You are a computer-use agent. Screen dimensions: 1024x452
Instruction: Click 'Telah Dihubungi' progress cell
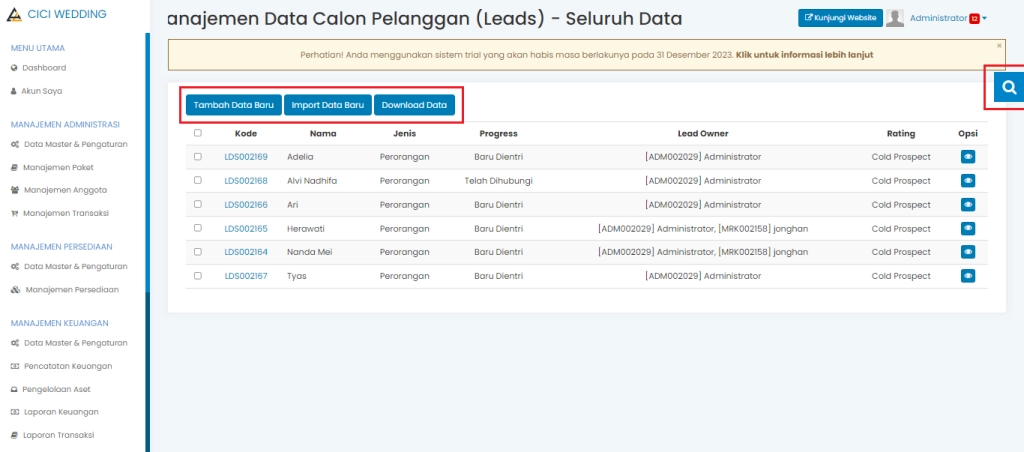click(498, 181)
